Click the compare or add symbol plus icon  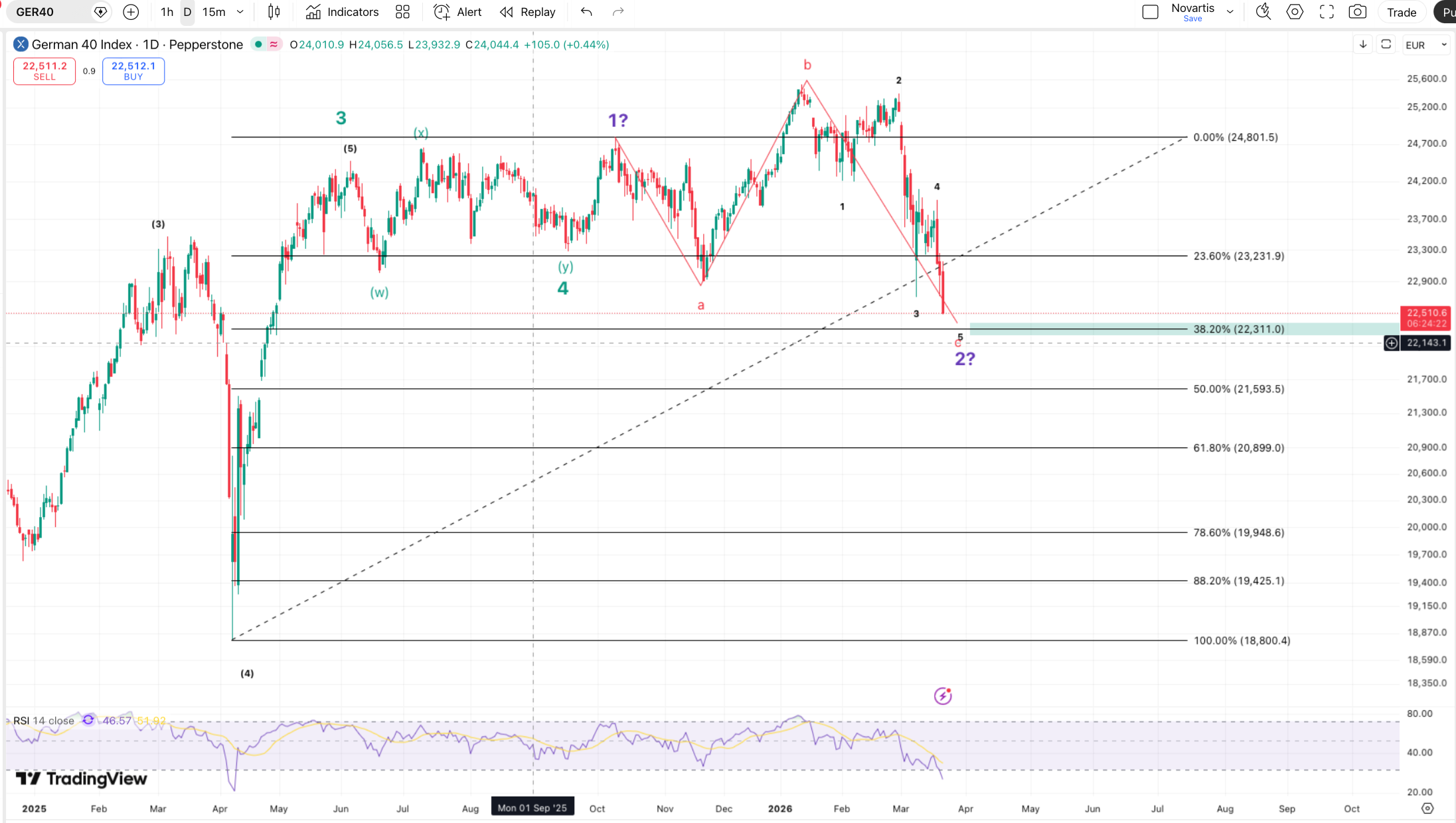click(x=131, y=12)
